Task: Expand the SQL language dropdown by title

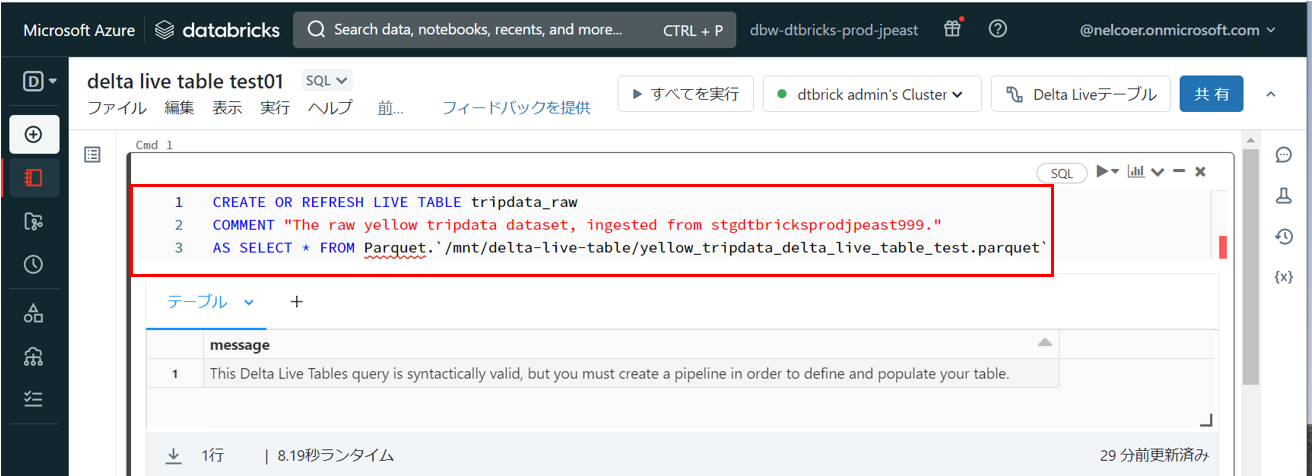Action: click(327, 81)
